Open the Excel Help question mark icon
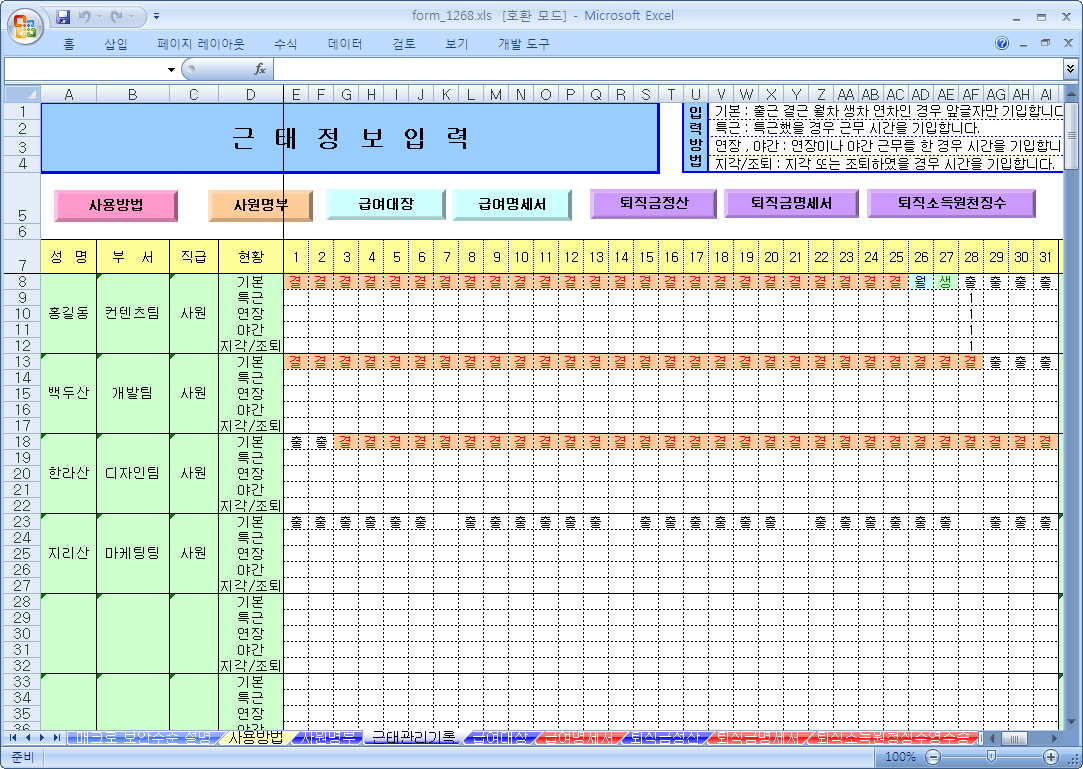 (x=1002, y=44)
